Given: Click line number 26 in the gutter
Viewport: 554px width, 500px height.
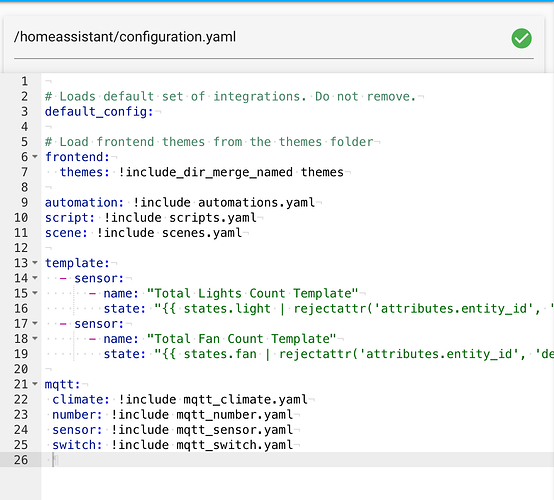Looking at the screenshot, I should click(x=21, y=460).
